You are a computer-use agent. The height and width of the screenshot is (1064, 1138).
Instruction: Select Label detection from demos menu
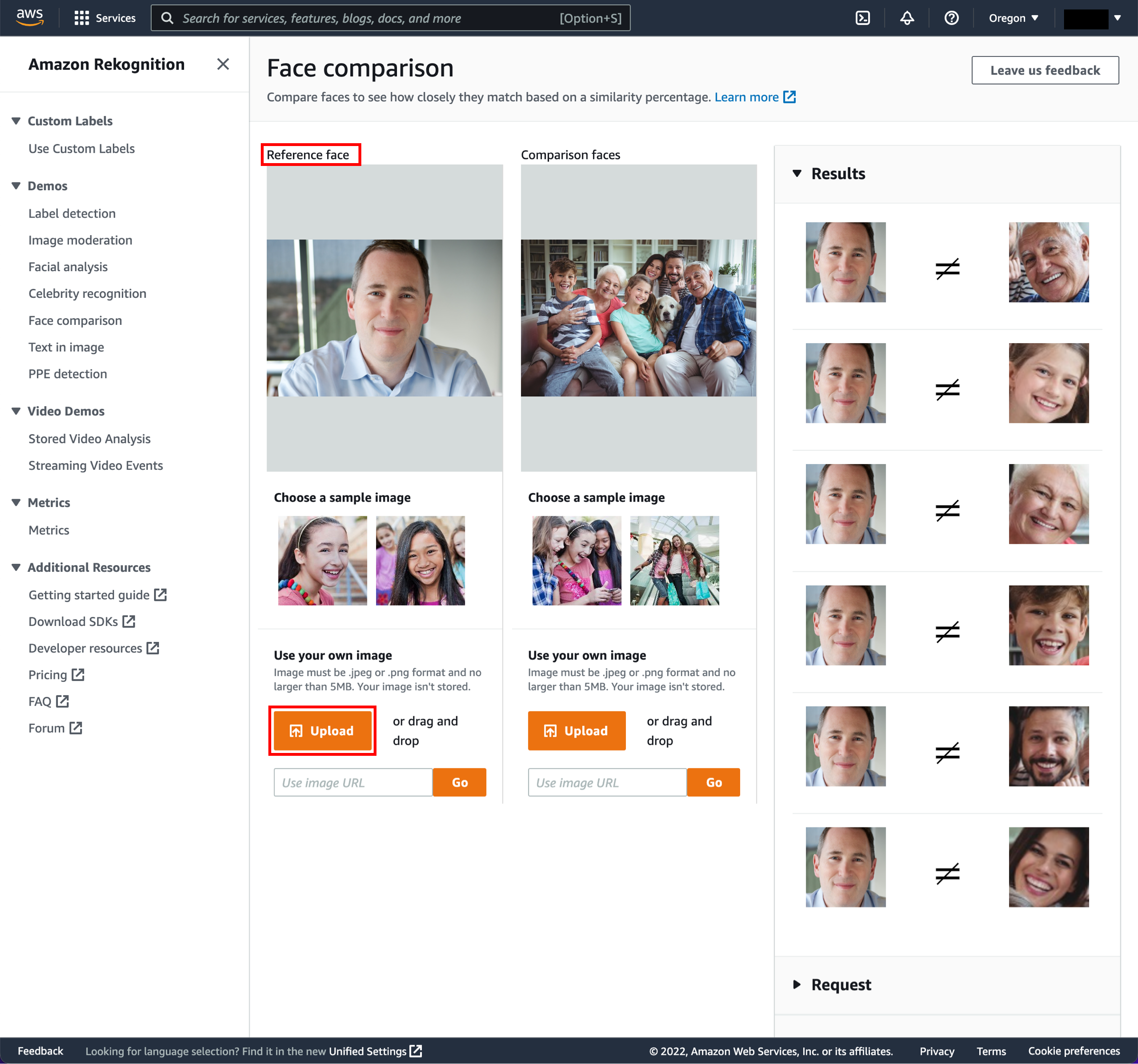(x=72, y=213)
